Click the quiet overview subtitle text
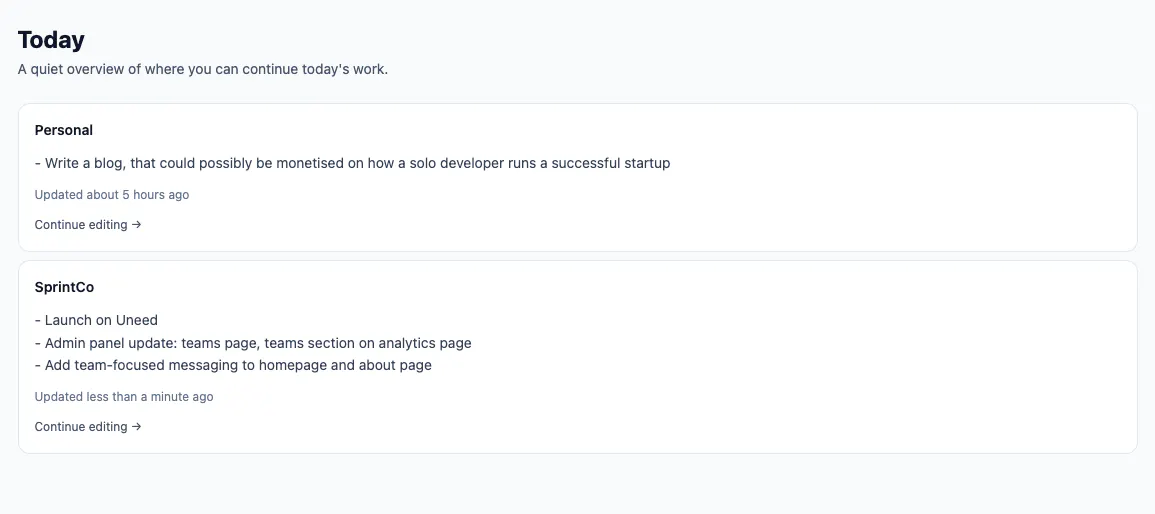Screen dimensions: 1155x514 203,69
